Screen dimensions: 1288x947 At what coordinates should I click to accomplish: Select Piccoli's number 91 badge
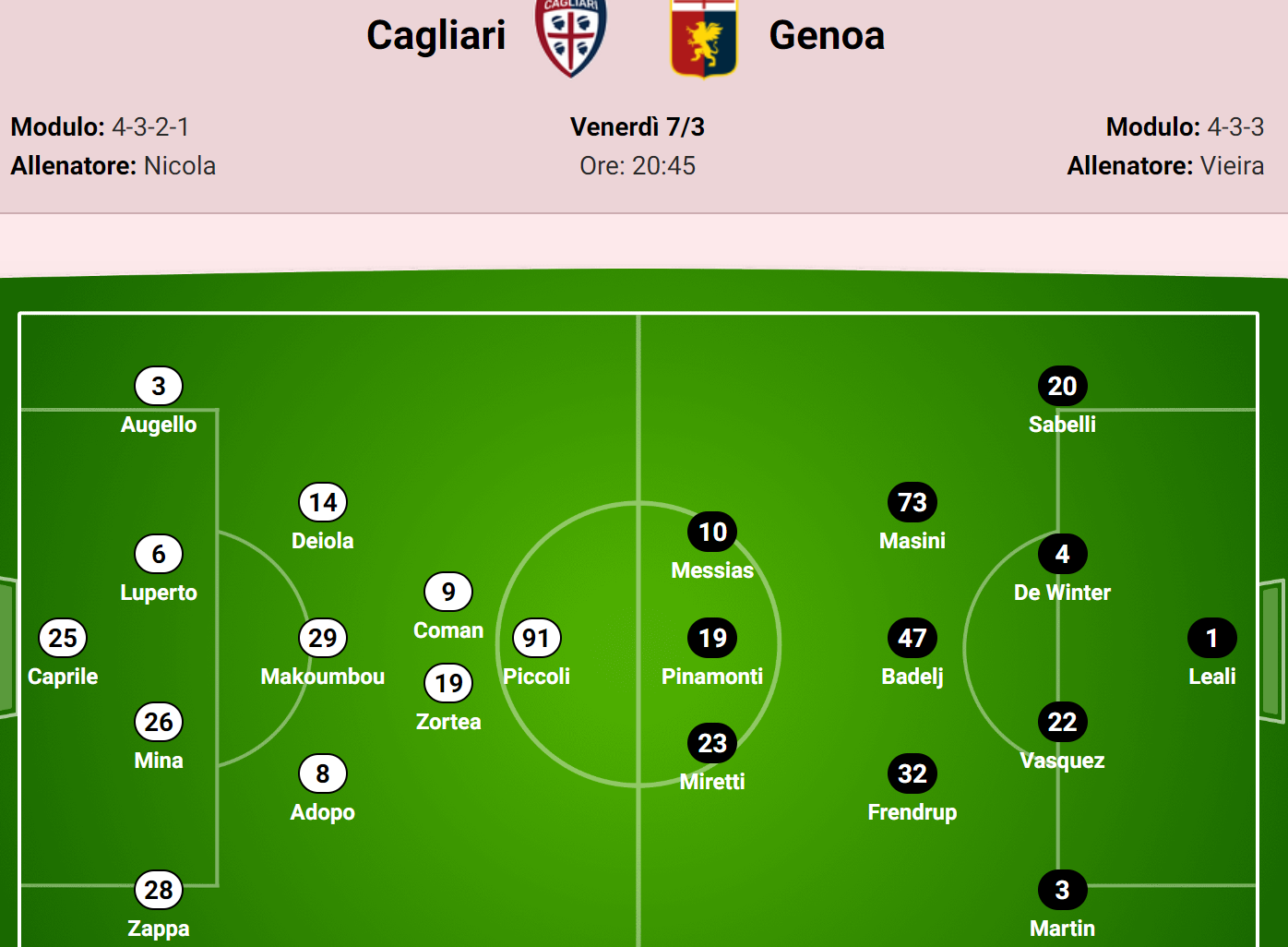click(536, 638)
